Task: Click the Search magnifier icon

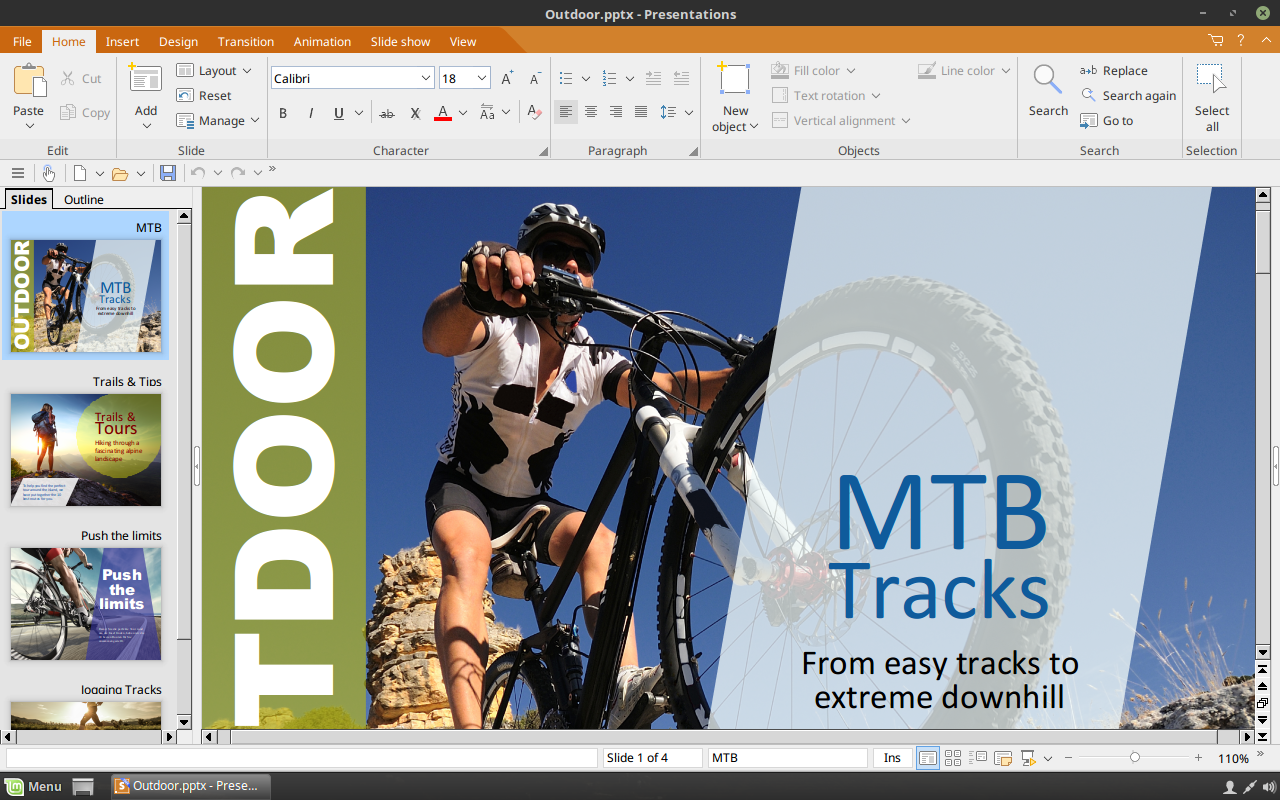Action: 1048,80
